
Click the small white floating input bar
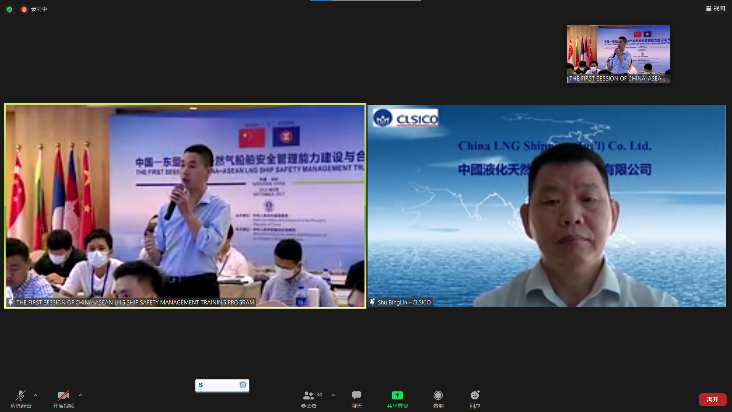tap(222, 385)
